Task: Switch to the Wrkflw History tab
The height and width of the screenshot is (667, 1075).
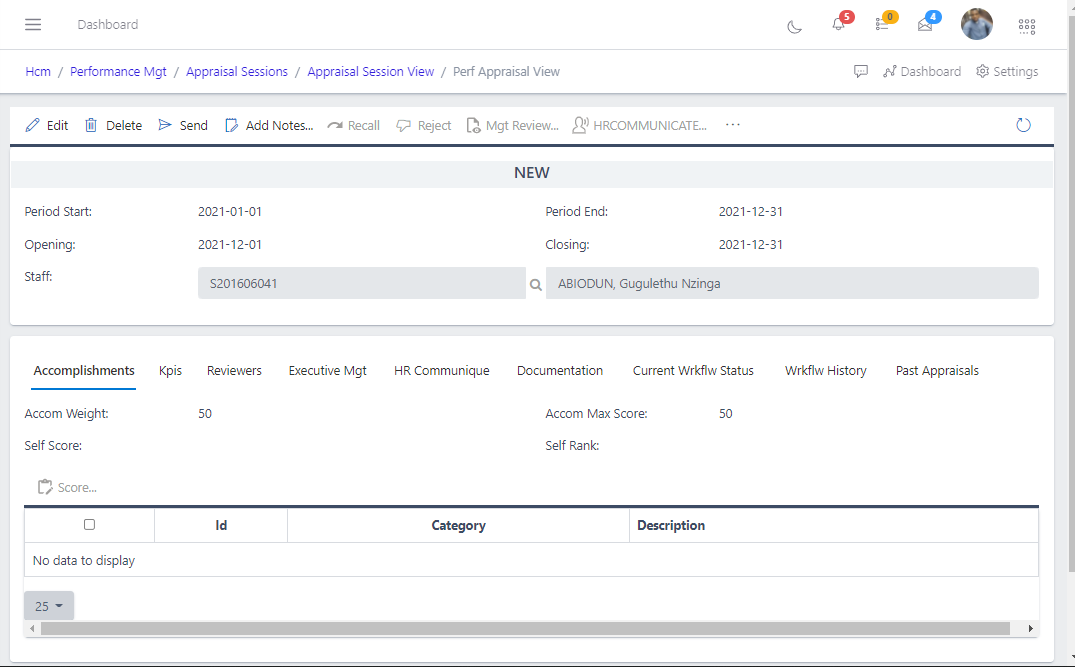Action: pos(825,371)
